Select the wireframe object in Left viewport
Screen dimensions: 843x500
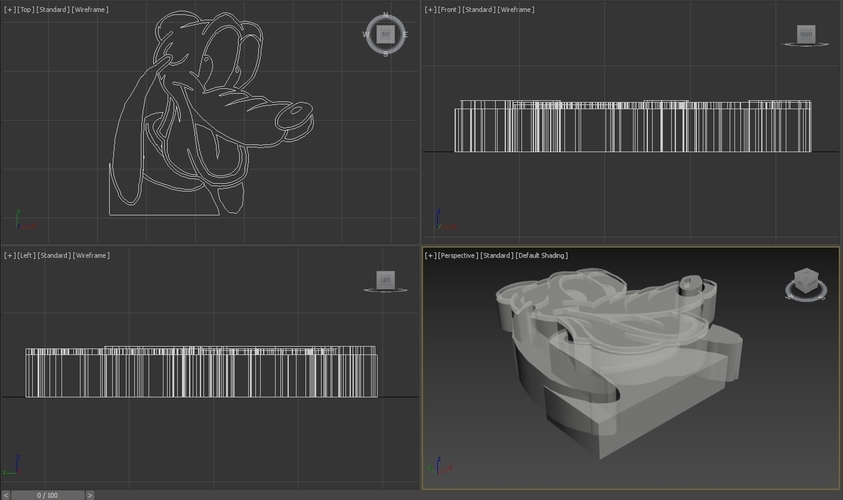click(201, 372)
